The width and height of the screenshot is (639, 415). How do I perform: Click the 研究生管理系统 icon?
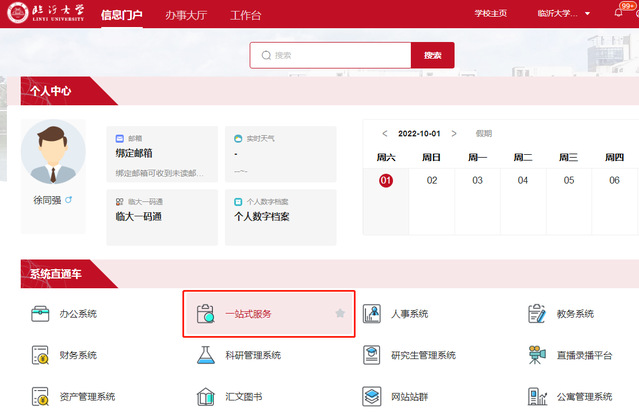(x=372, y=355)
